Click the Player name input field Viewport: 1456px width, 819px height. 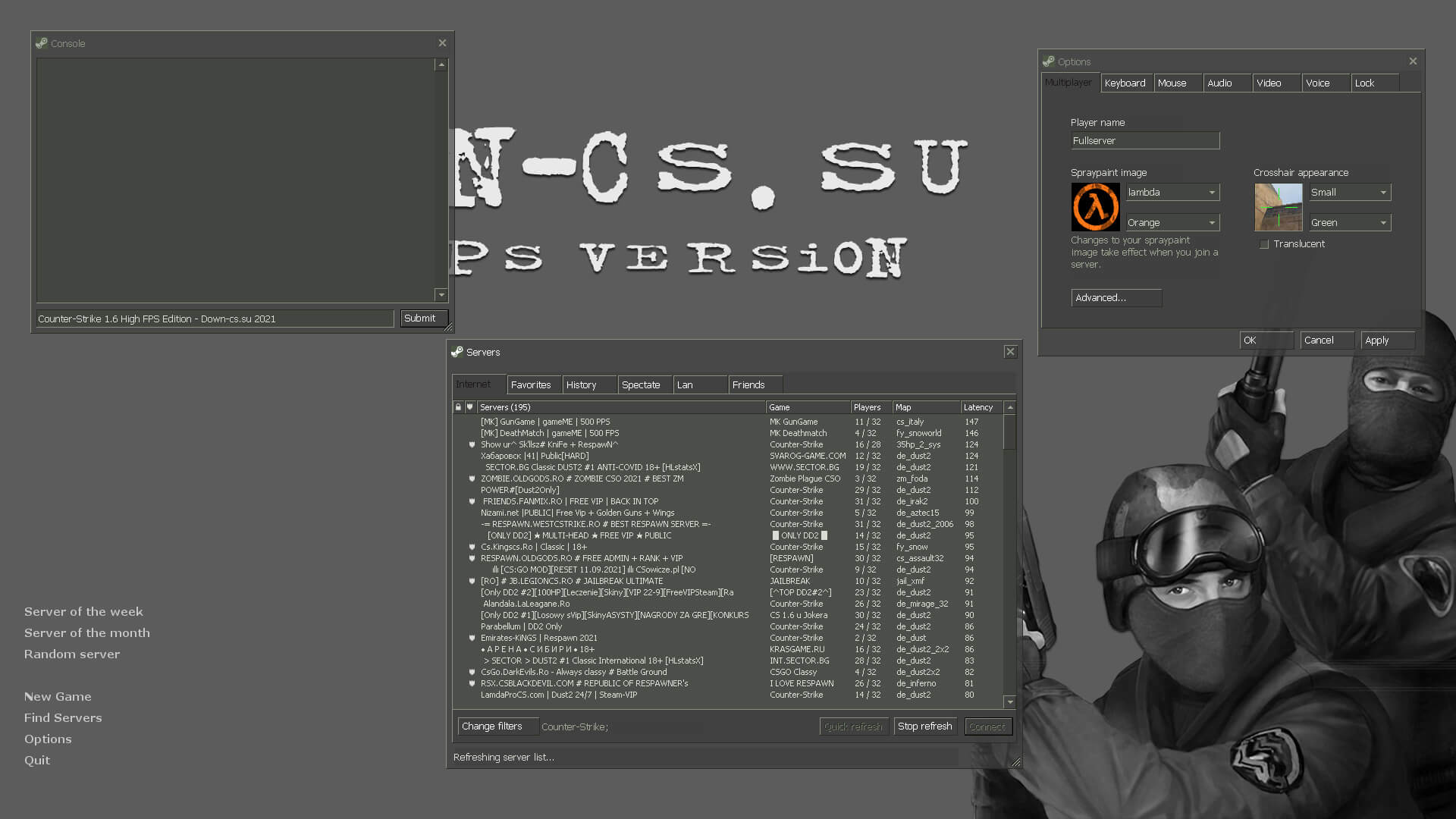click(x=1145, y=141)
